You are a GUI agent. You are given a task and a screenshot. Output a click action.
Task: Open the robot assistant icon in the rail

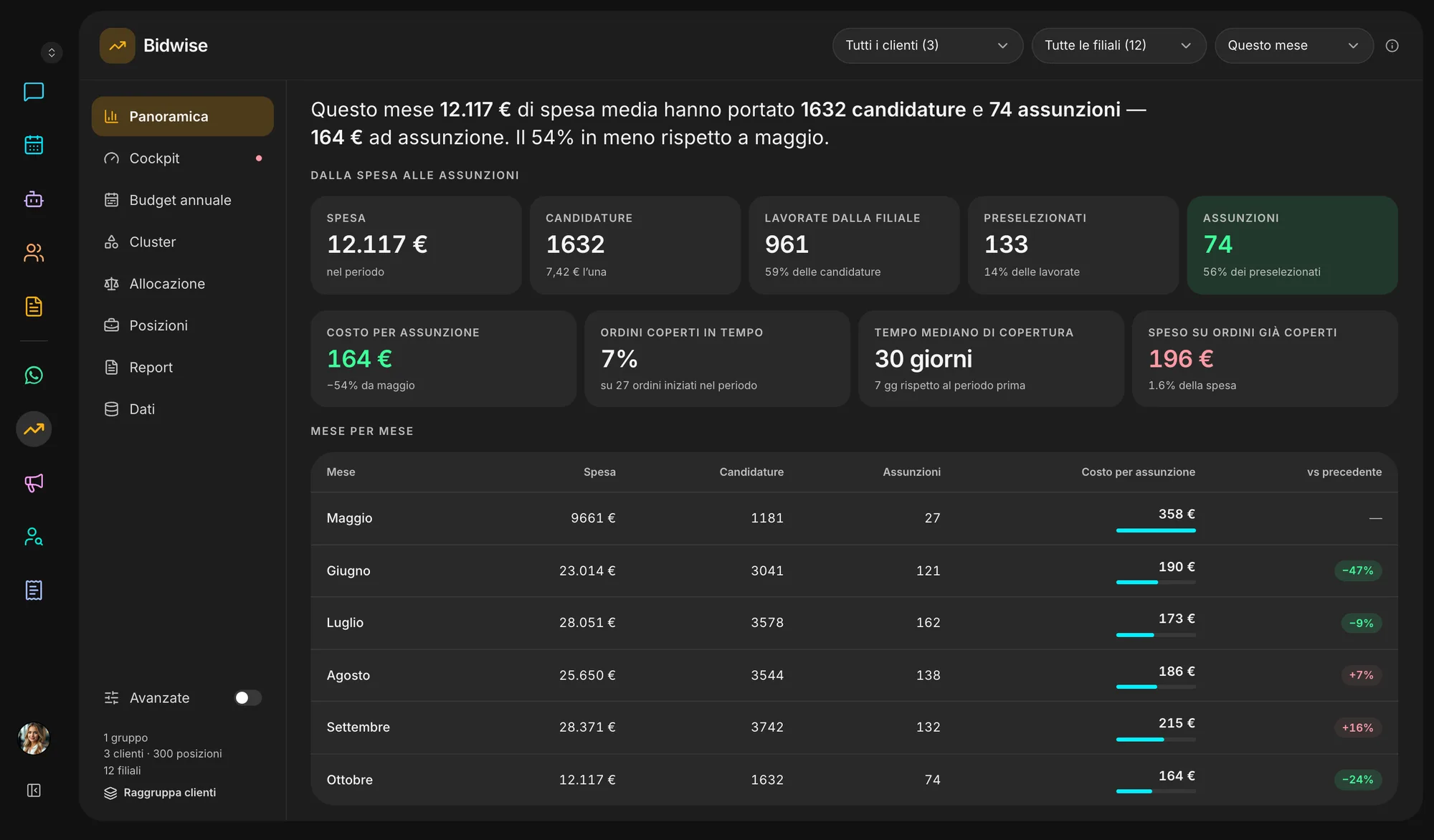34,199
